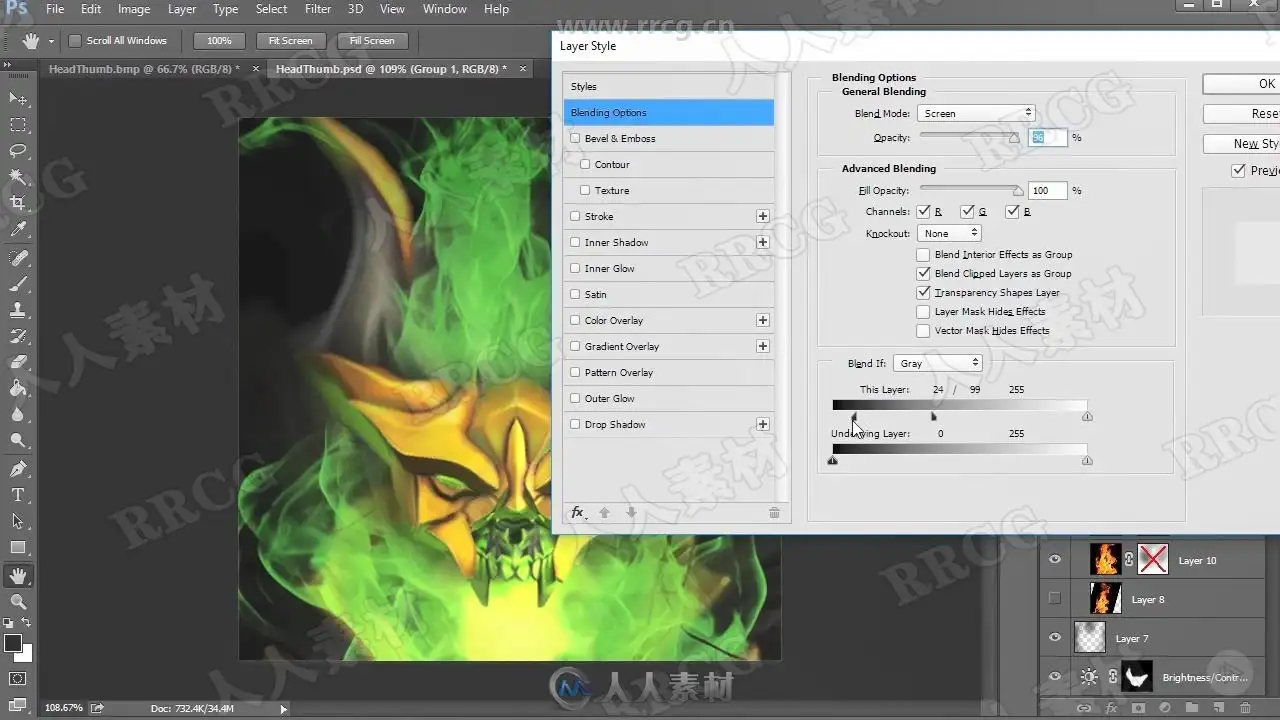The width and height of the screenshot is (1280, 720).
Task: Click the link layers icon in Layers panel
Action: 1084,708
